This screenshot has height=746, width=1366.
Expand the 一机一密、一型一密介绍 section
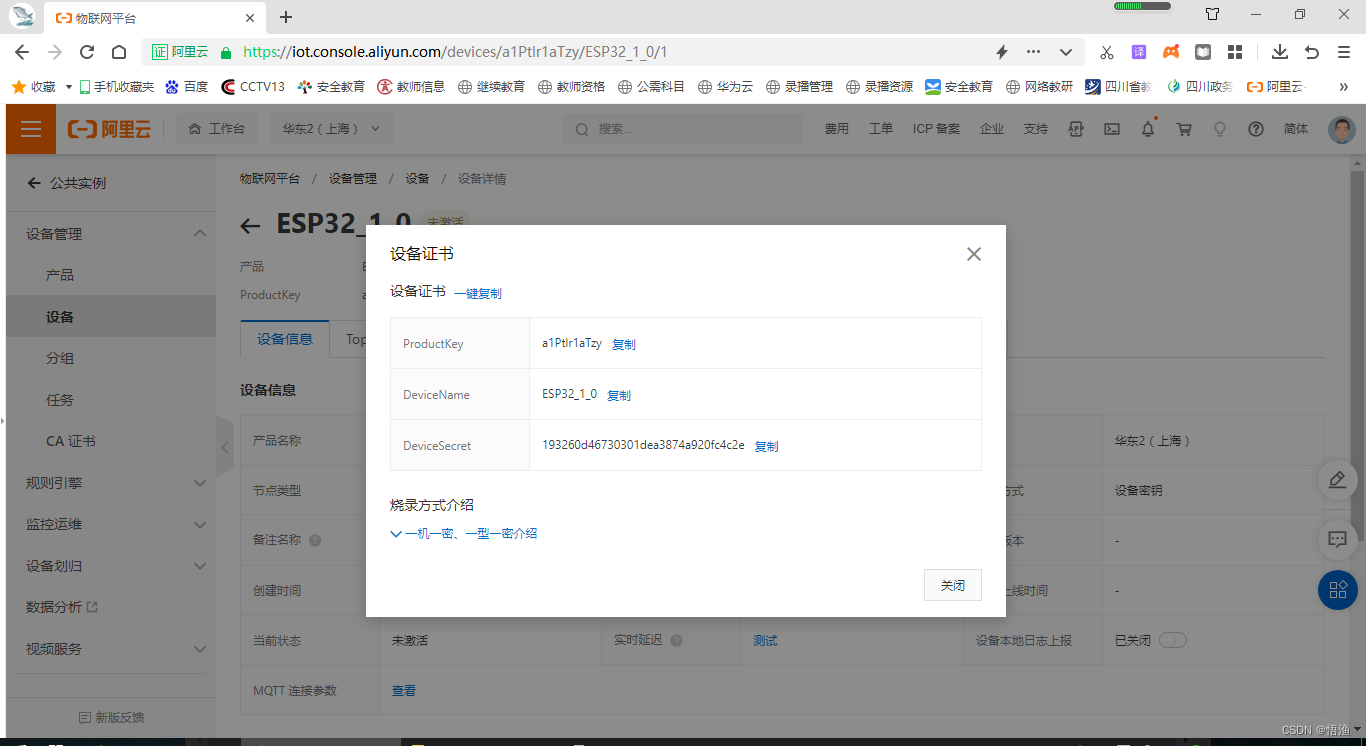pos(464,534)
